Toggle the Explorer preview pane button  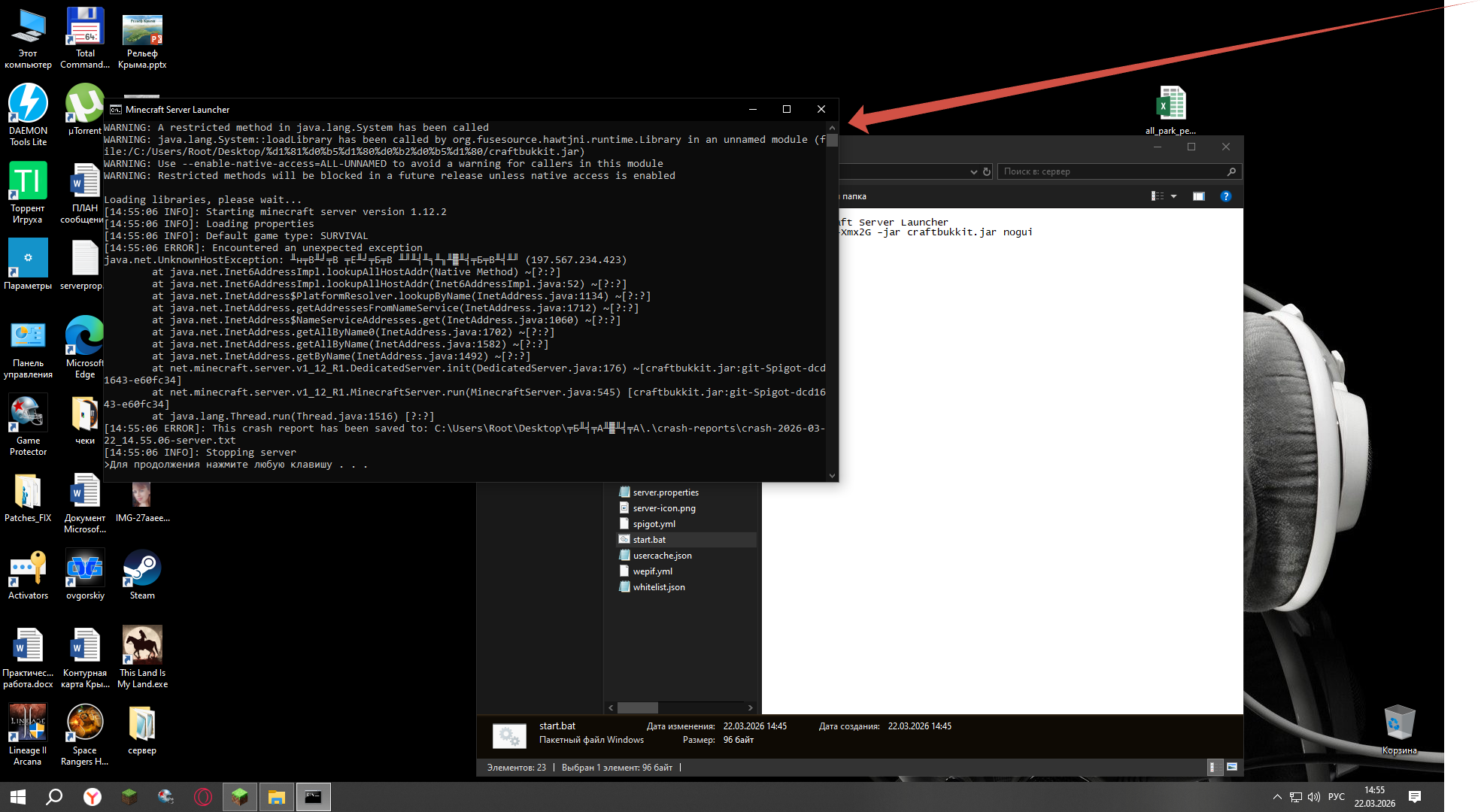click(1199, 196)
